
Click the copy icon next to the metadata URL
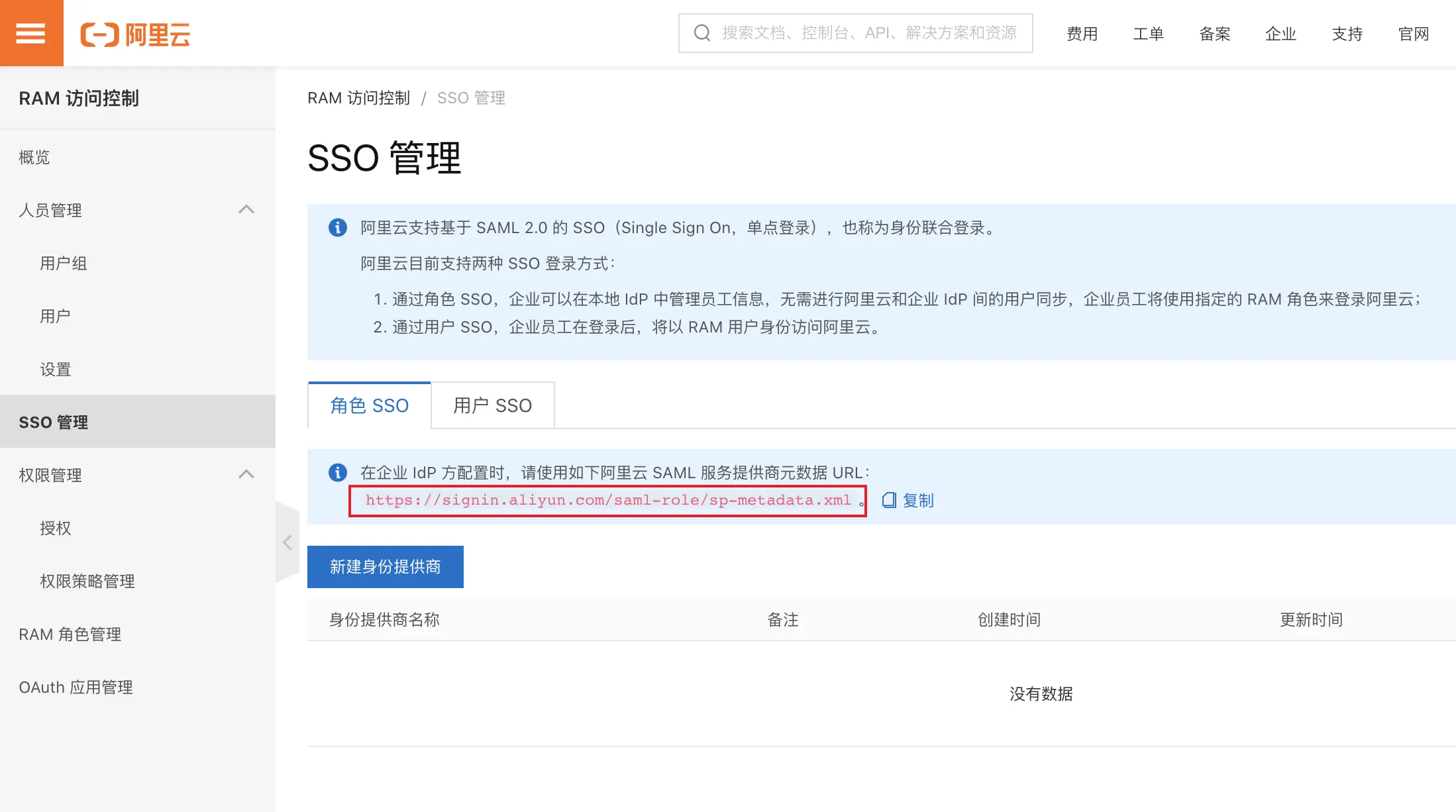click(x=888, y=500)
